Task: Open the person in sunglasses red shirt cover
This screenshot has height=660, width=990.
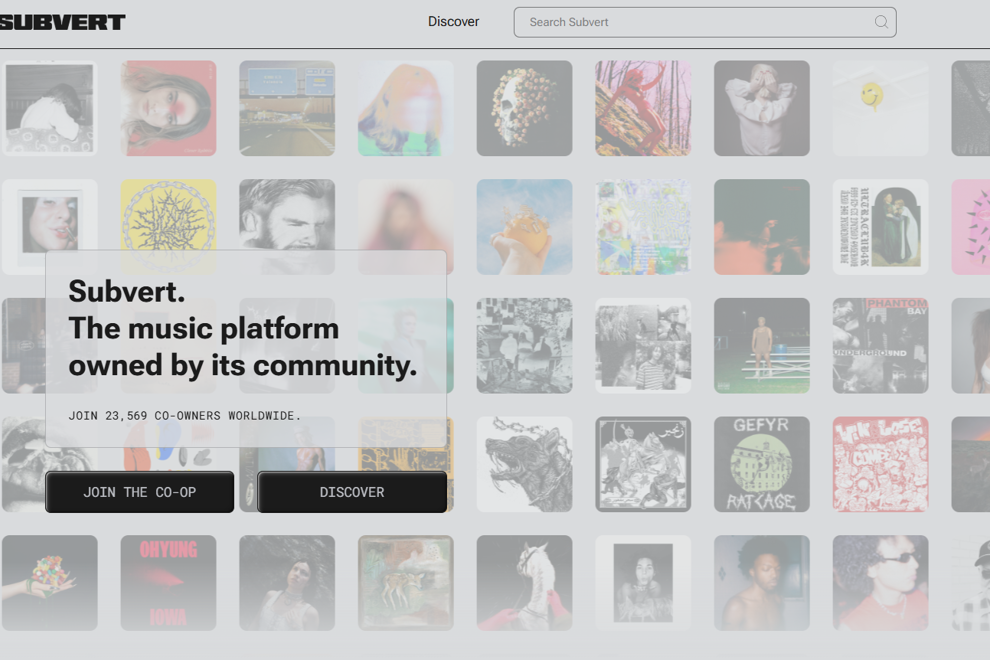Action: (880, 583)
